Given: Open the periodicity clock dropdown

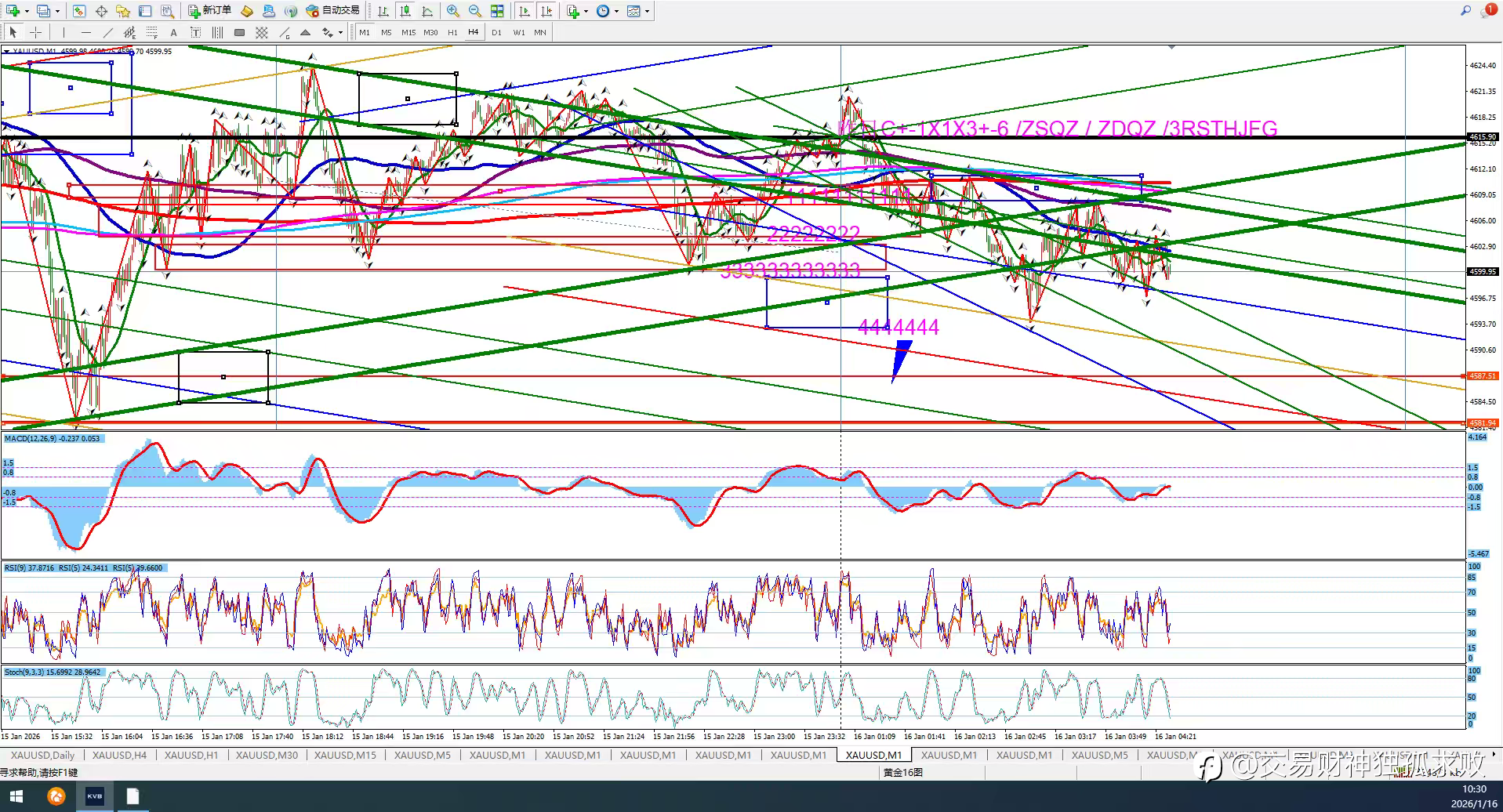Looking at the screenshot, I should 616,11.
